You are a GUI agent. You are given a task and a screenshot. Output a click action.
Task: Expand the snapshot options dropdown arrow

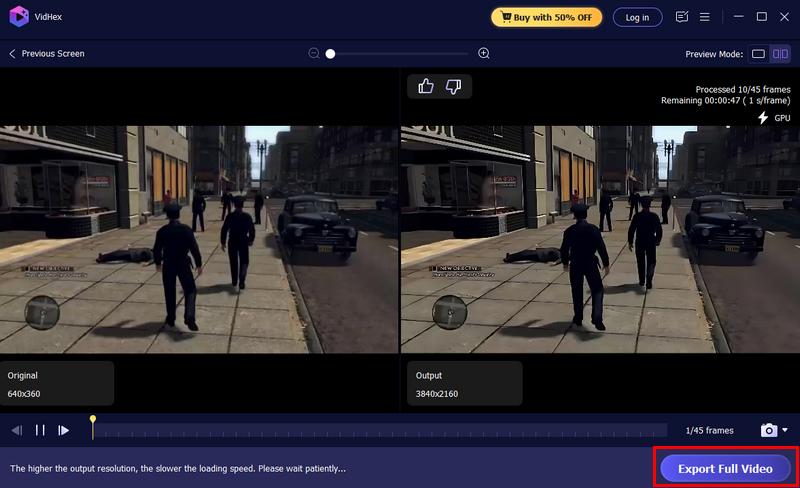pos(785,430)
